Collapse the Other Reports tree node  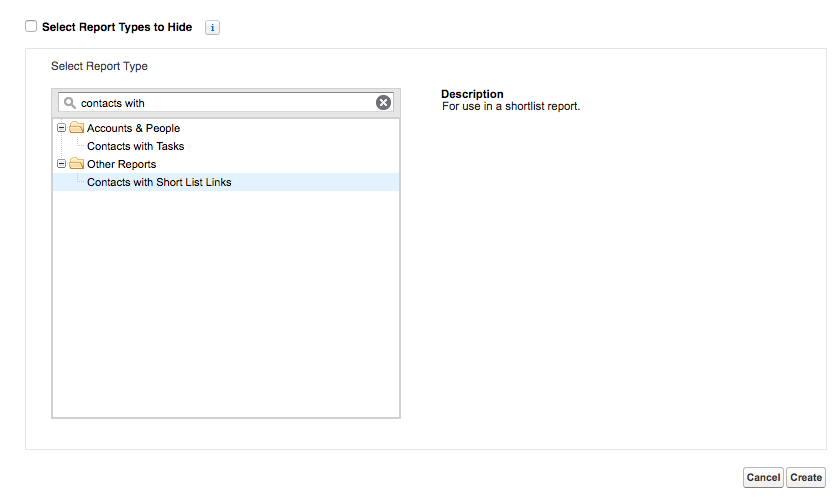[x=61, y=163]
